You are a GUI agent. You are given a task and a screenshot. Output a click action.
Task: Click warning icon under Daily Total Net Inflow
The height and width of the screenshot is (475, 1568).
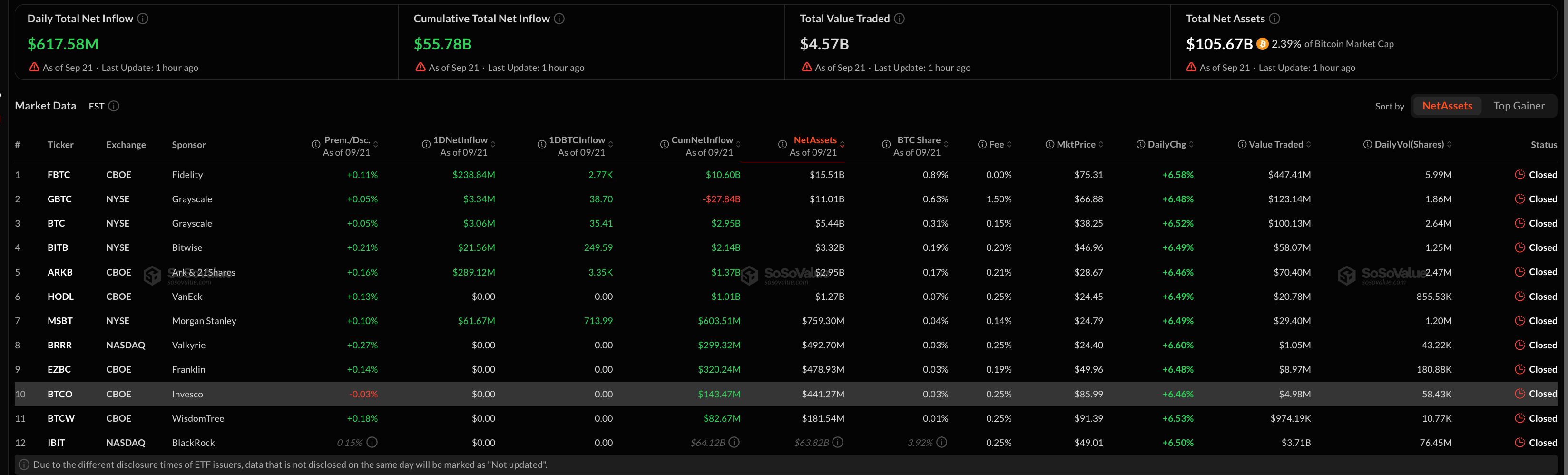(x=34, y=67)
